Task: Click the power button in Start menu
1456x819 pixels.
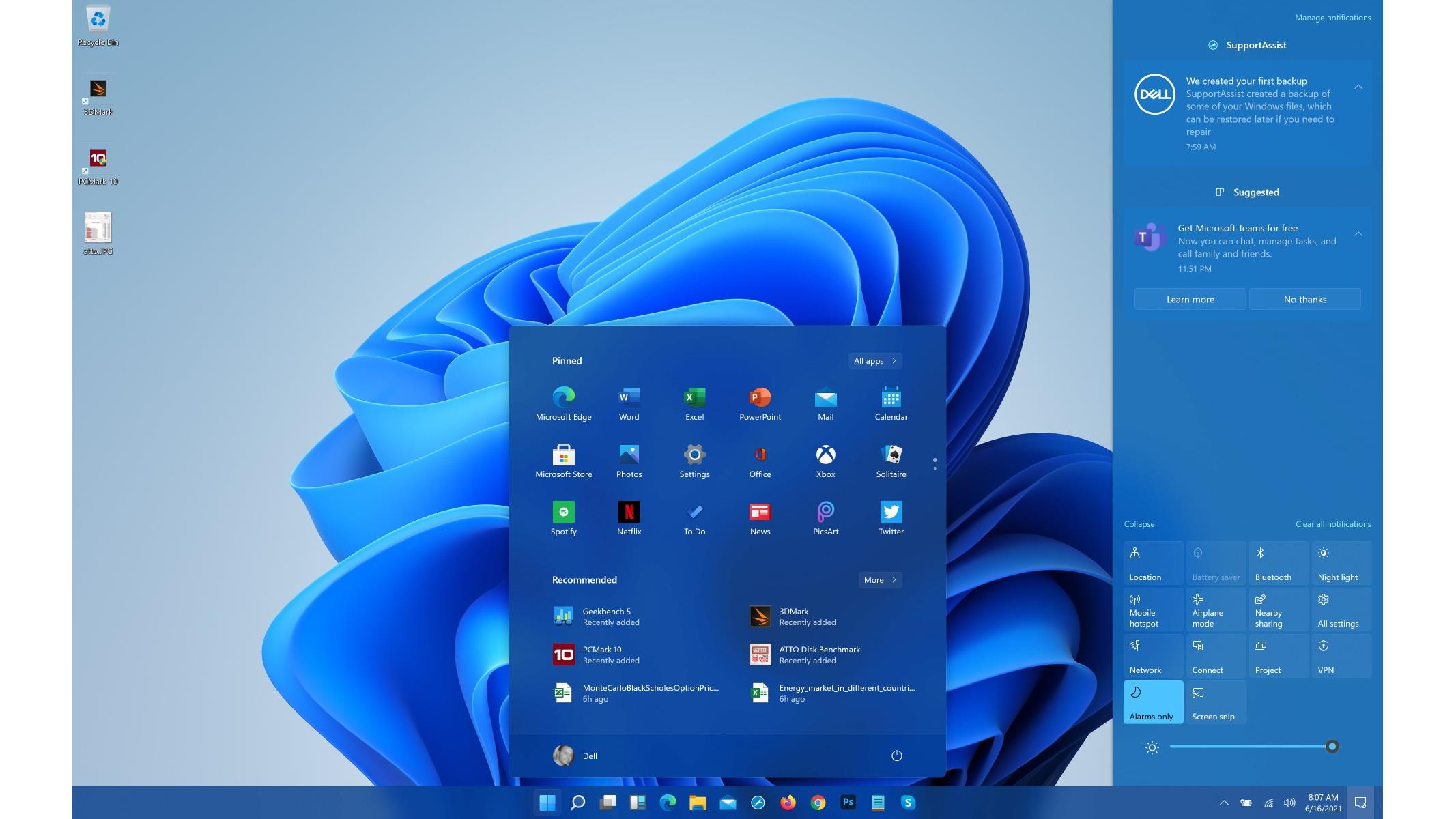Action: pyautogui.click(x=896, y=756)
